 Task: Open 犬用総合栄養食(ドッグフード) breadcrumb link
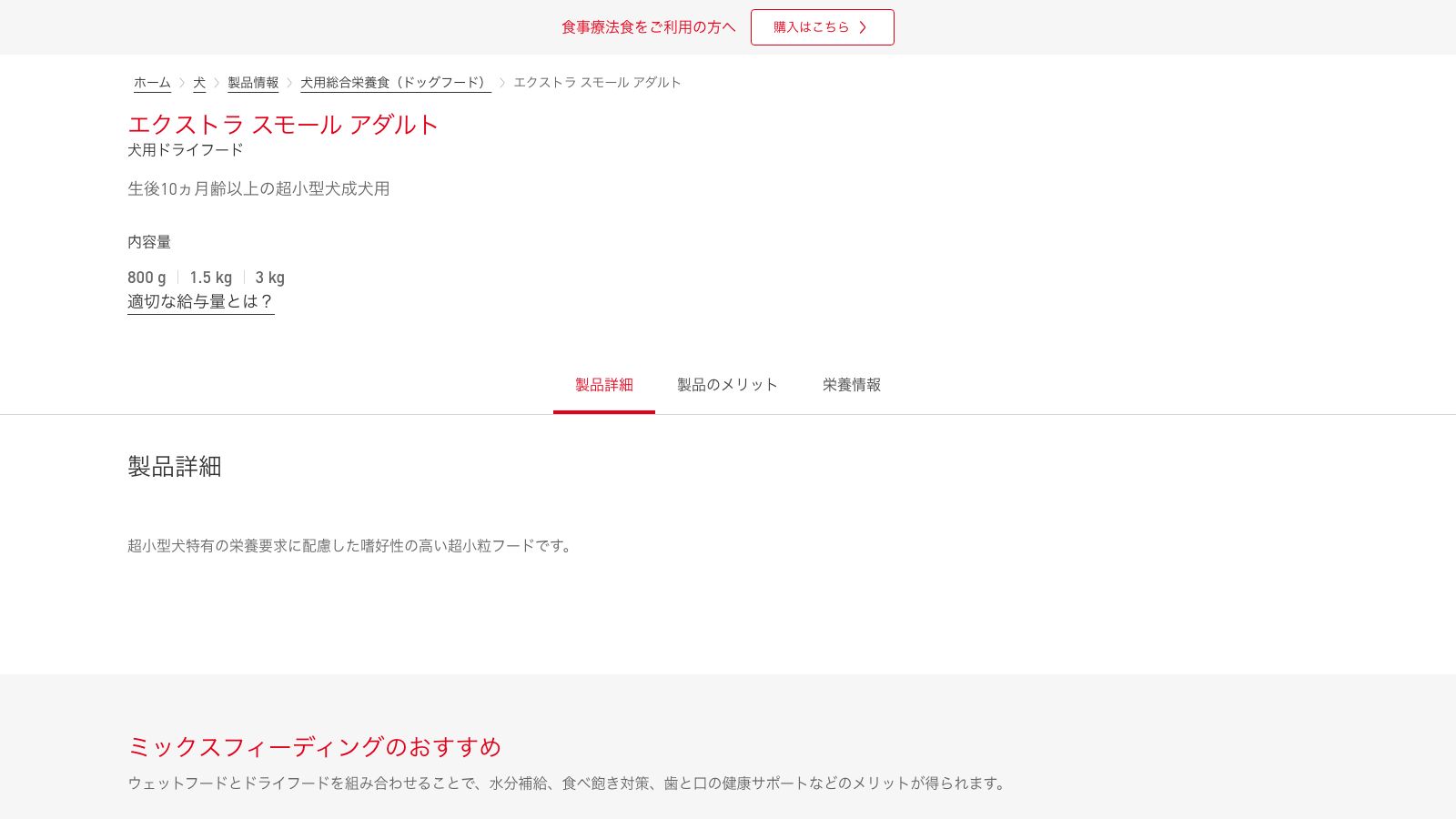coord(396,83)
